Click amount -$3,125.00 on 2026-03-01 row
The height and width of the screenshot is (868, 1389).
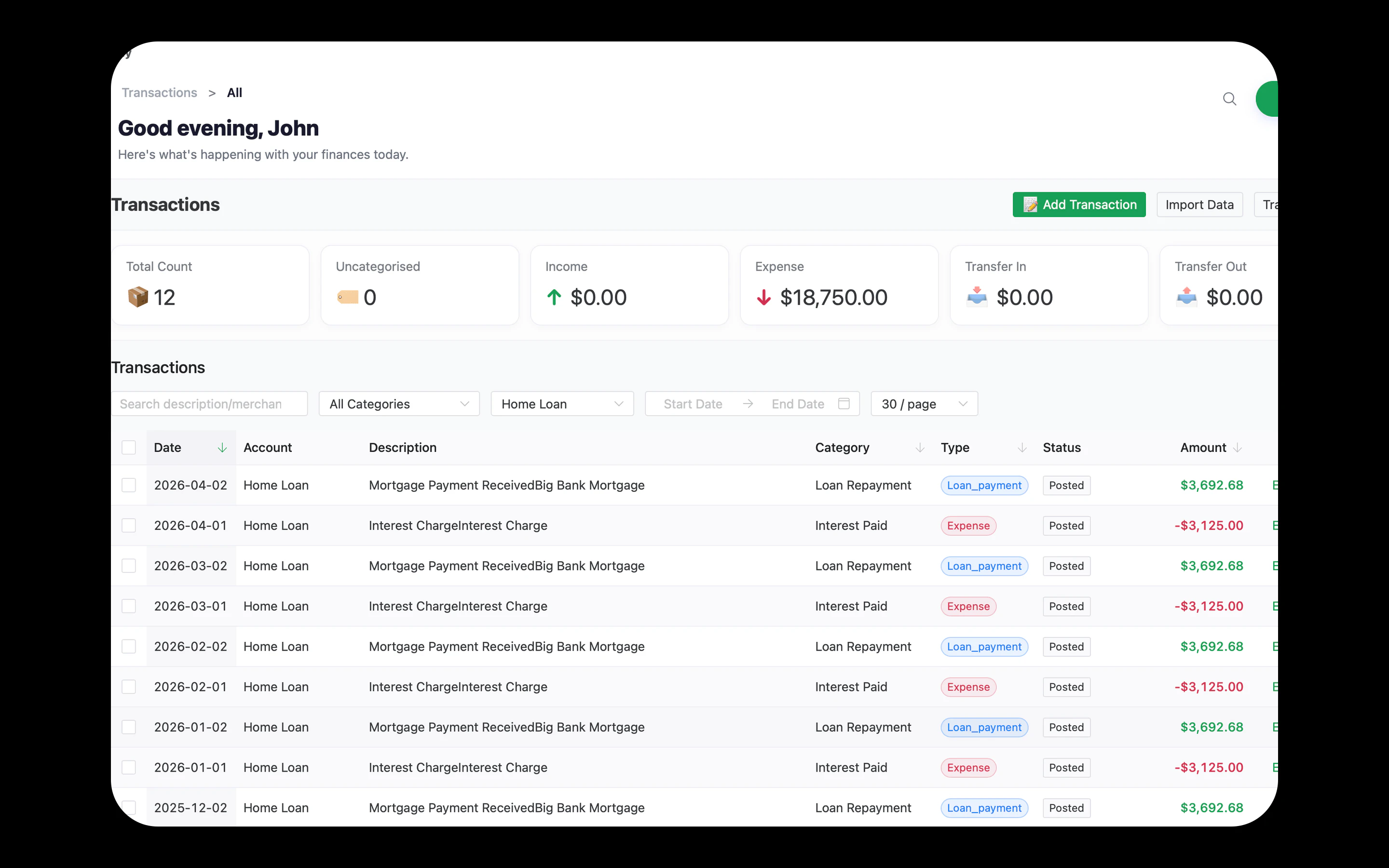[x=1208, y=606]
